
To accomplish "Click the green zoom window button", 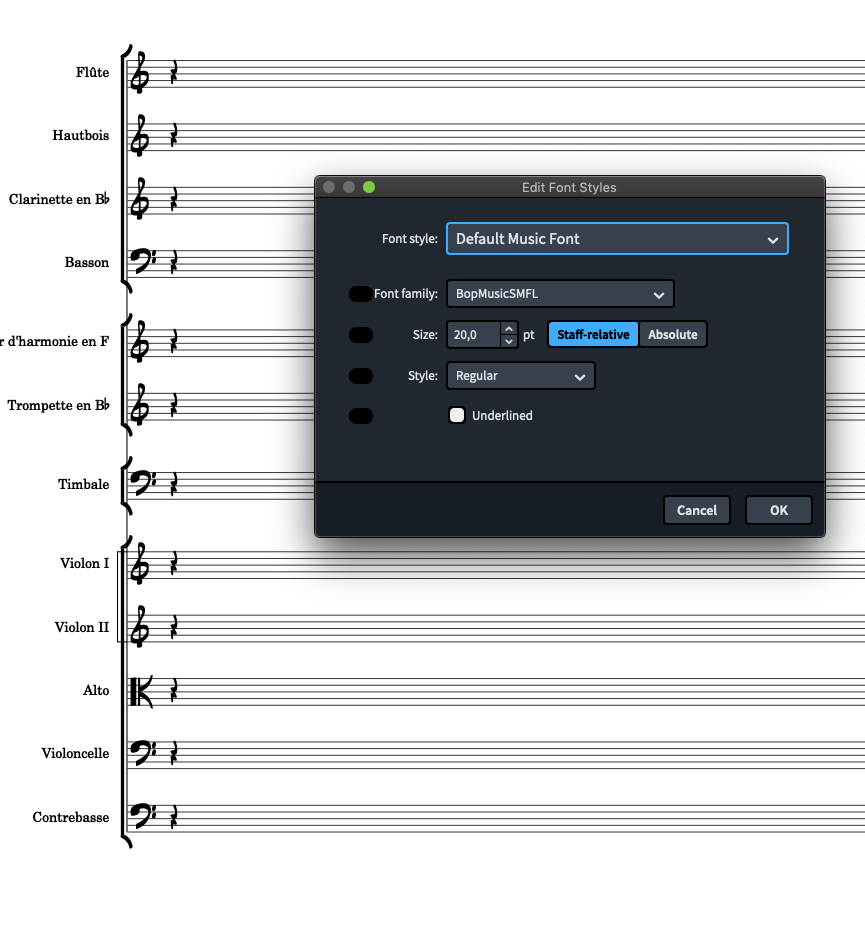I will tap(369, 187).
